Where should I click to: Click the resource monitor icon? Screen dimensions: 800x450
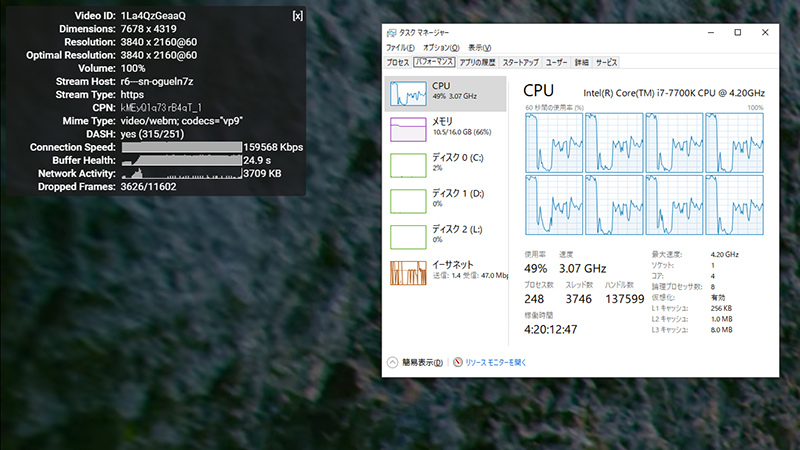458,362
